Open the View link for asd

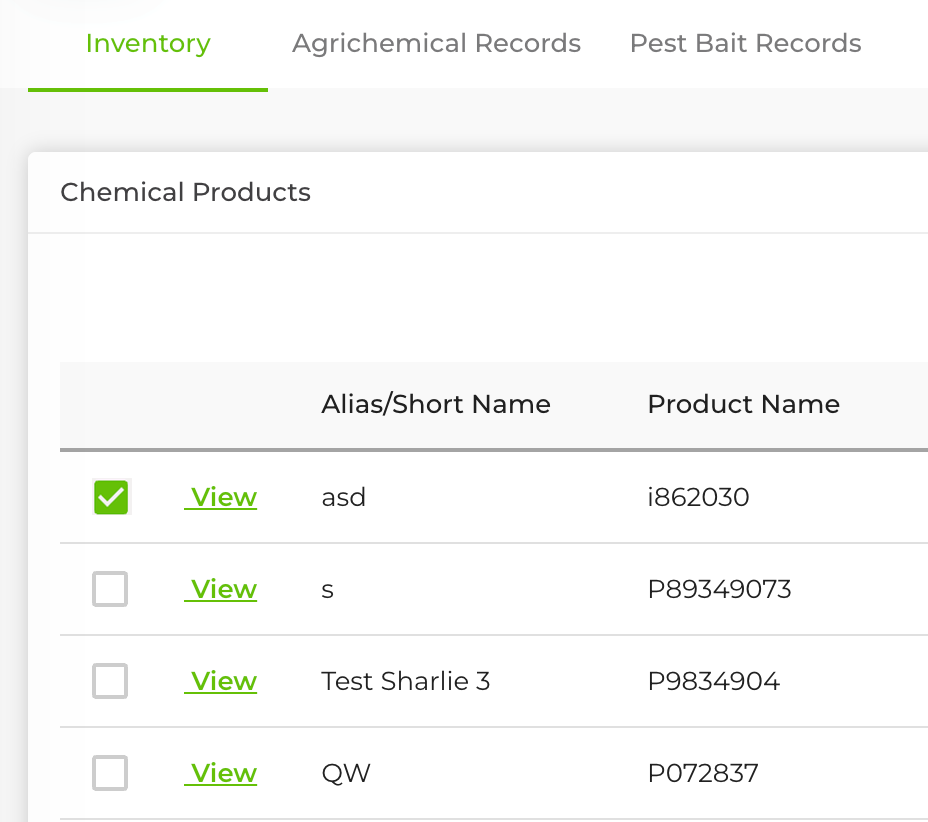(x=223, y=497)
